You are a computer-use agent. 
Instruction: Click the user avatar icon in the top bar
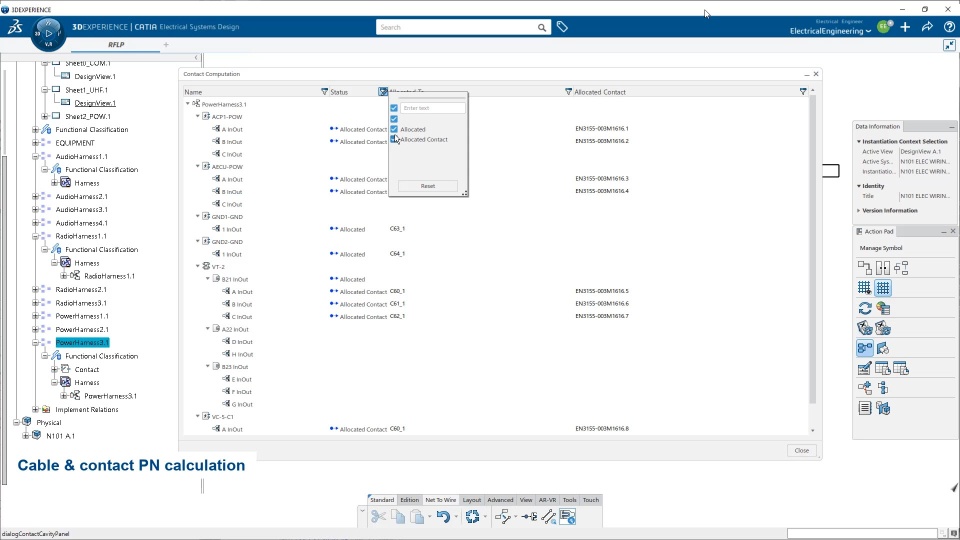pyautogui.click(x=883, y=26)
